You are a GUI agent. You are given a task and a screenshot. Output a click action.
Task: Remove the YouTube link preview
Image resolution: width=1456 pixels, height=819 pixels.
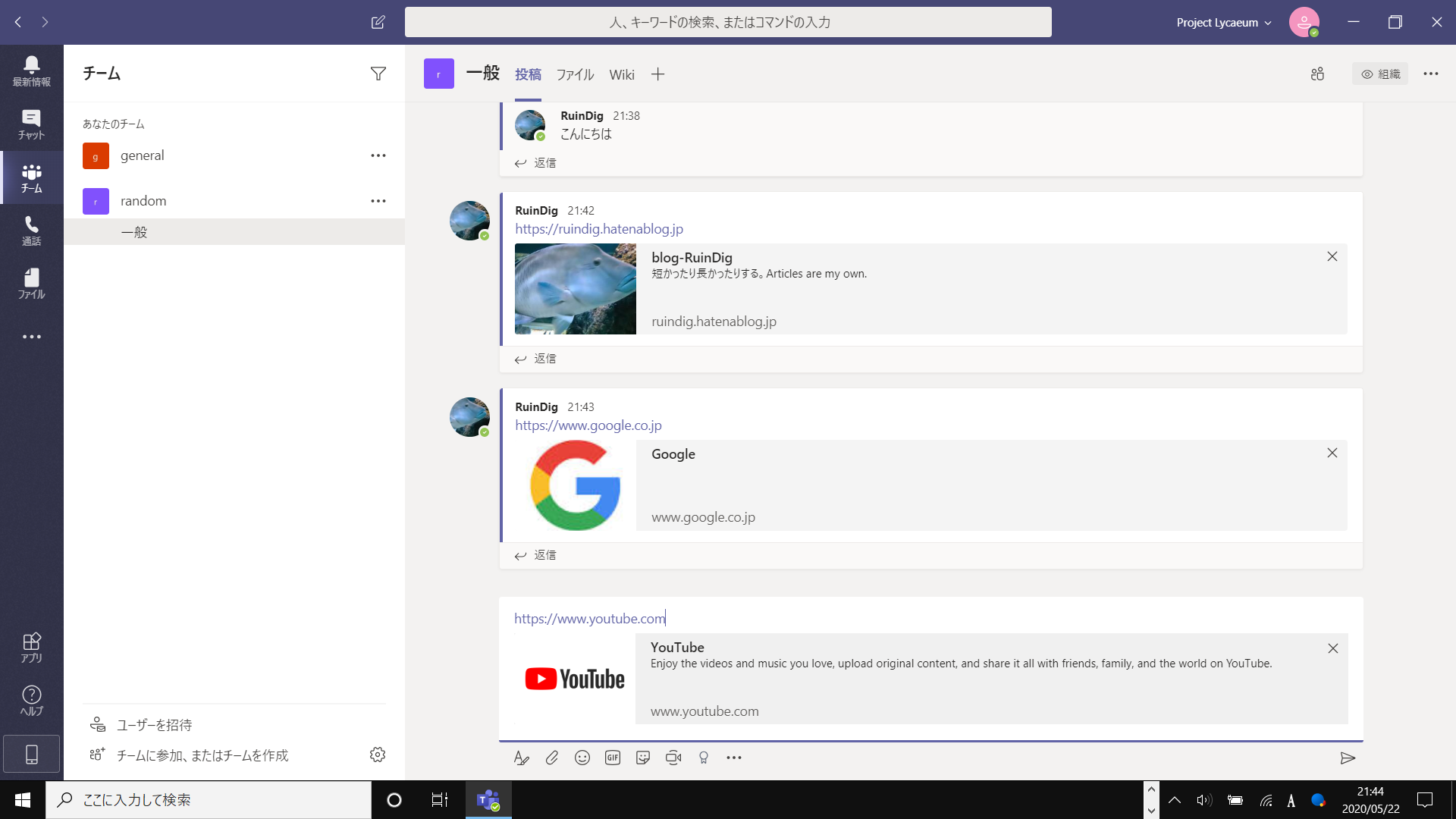tap(1332, 648)
